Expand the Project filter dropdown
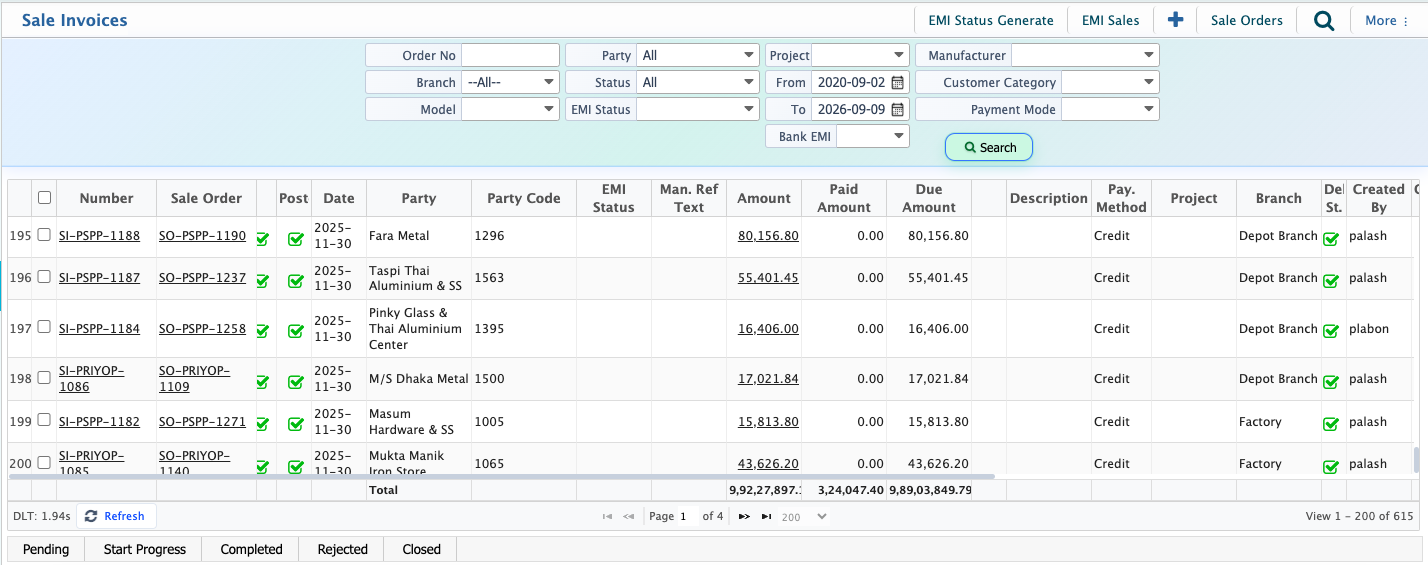This screenshot has height=565, width=1428. [860, 56]
